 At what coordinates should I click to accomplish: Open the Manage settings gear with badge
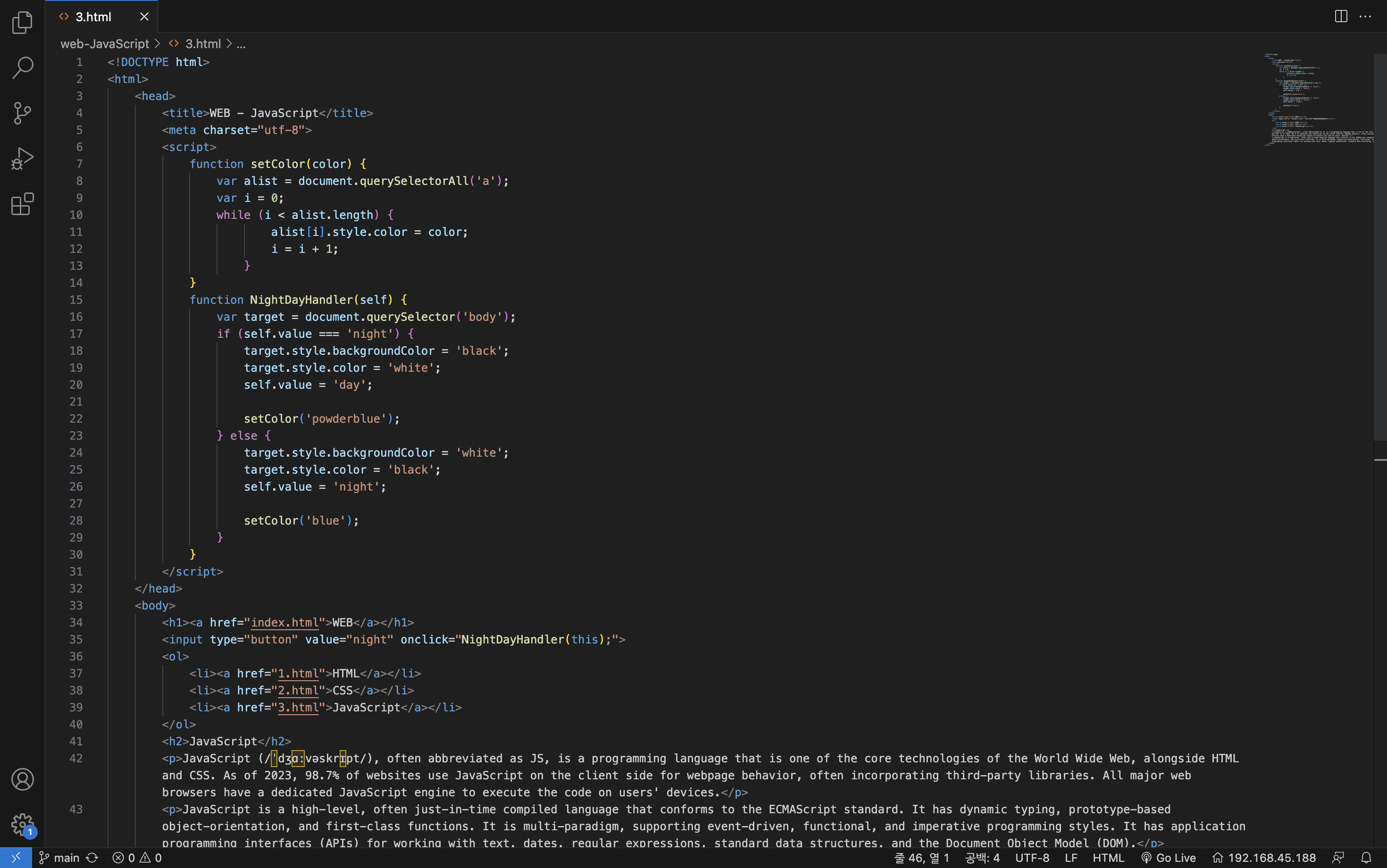point(22,825)
